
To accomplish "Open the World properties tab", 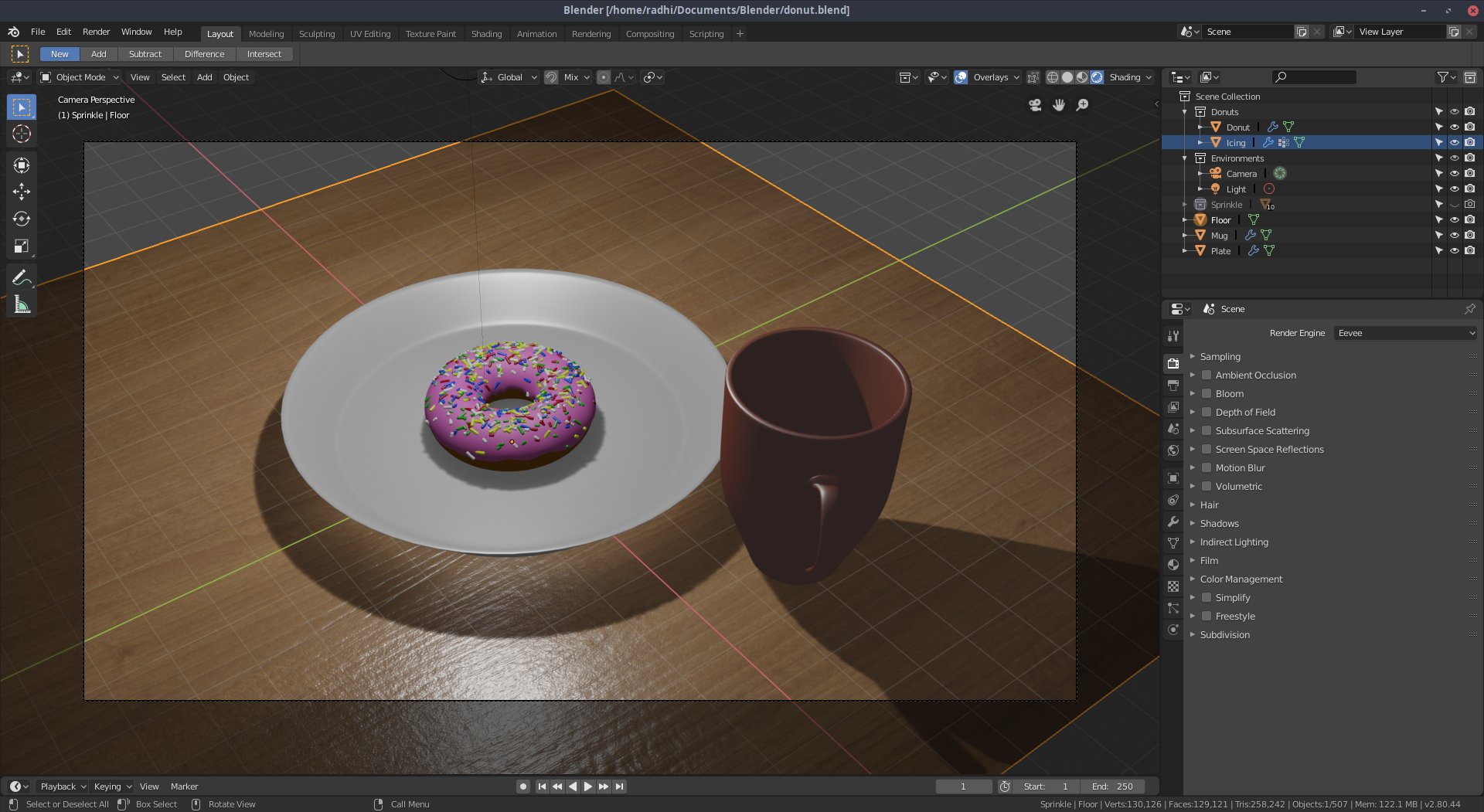I will (x=1173, y=450).
